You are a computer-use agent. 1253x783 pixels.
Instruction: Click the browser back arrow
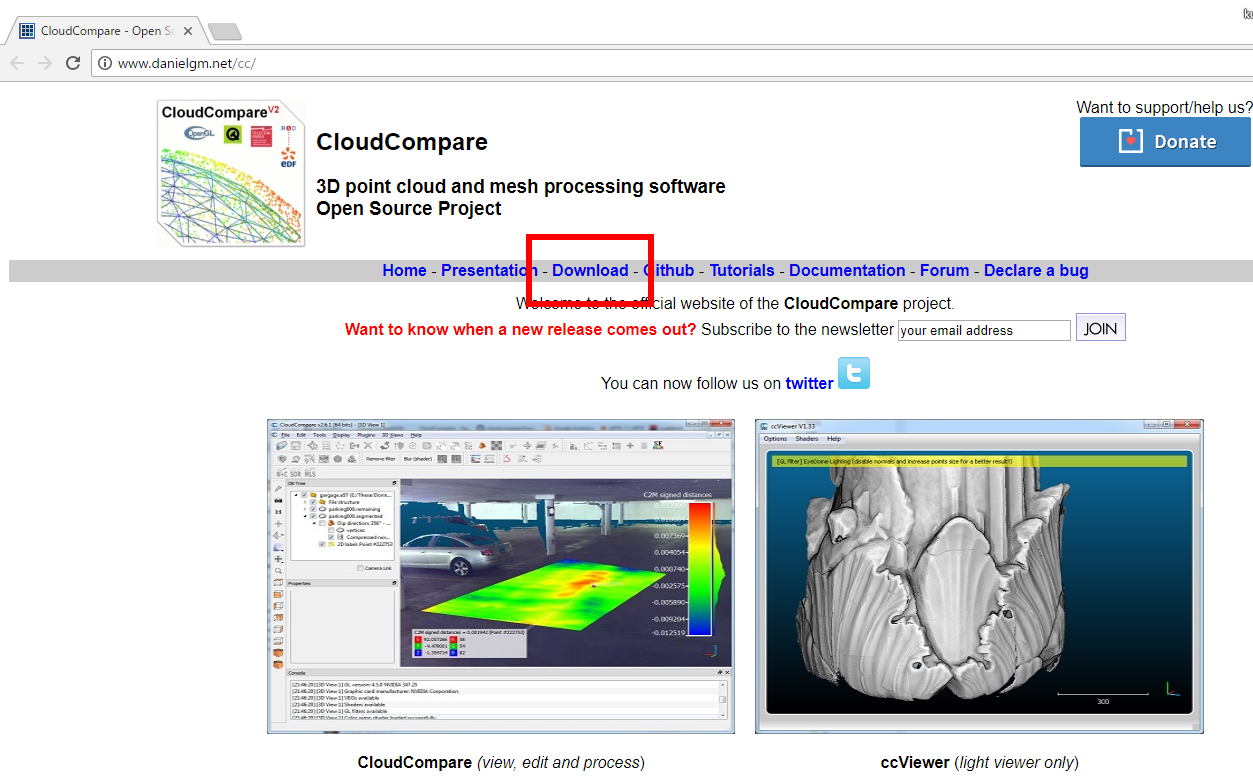point(18,63)
